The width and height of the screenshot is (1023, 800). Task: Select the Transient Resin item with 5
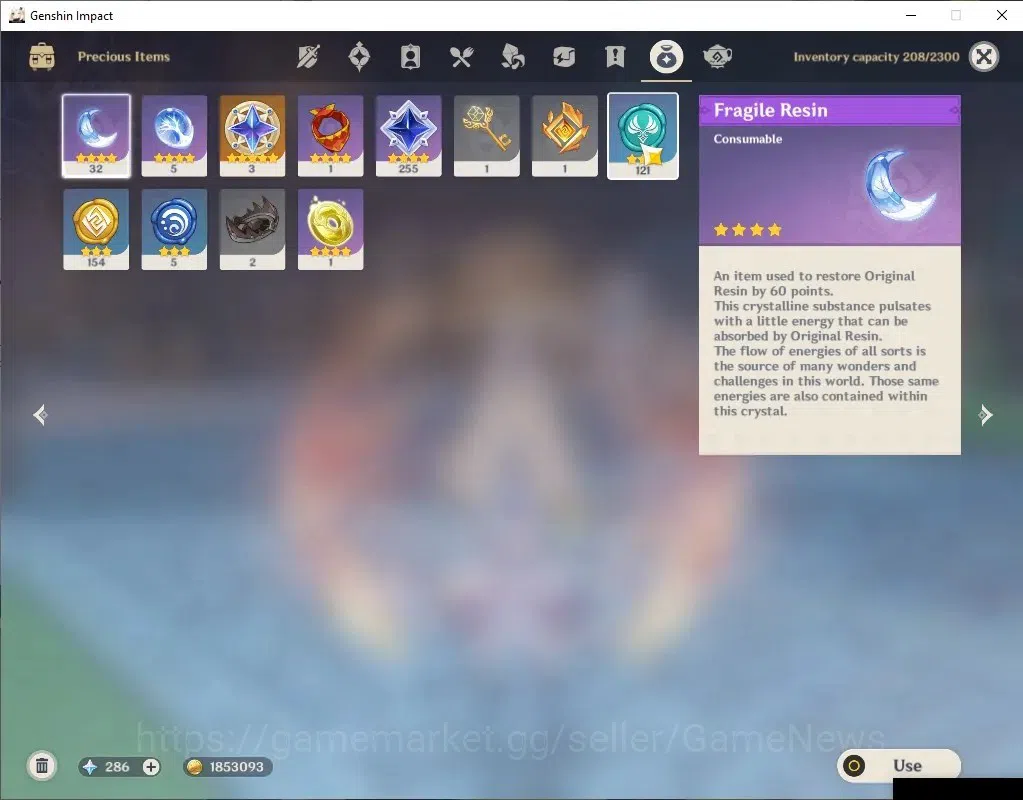(x=174, y=136)
